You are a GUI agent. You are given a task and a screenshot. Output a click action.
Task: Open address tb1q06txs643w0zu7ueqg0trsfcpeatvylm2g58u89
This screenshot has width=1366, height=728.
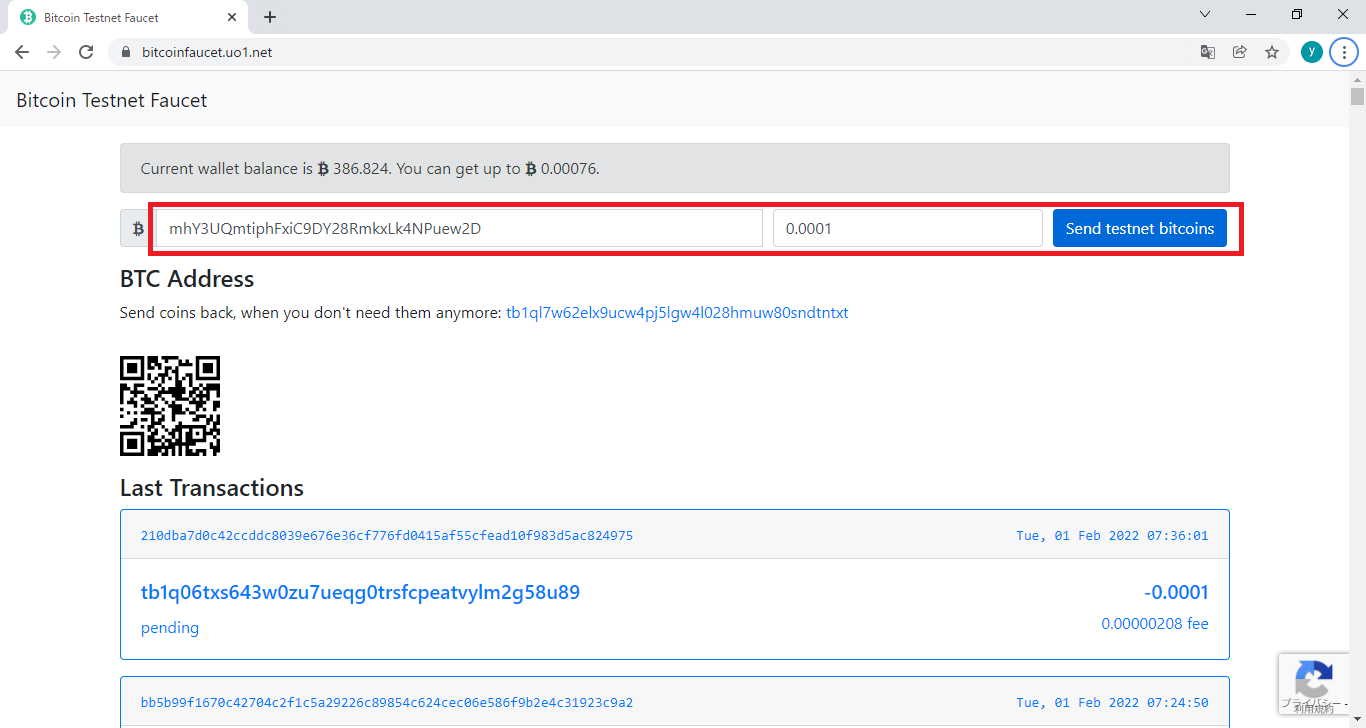pyautogui.click(x=360, y=592)
